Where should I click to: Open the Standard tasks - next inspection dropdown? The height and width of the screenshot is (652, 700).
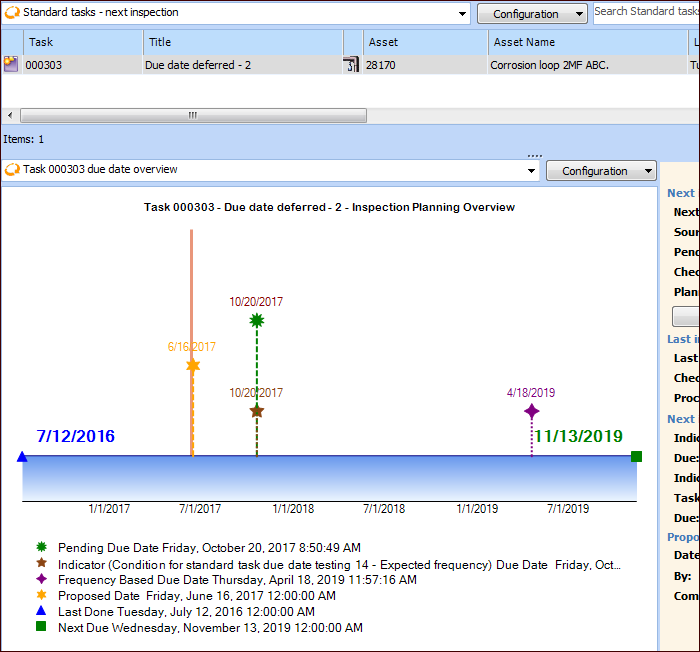461,14
